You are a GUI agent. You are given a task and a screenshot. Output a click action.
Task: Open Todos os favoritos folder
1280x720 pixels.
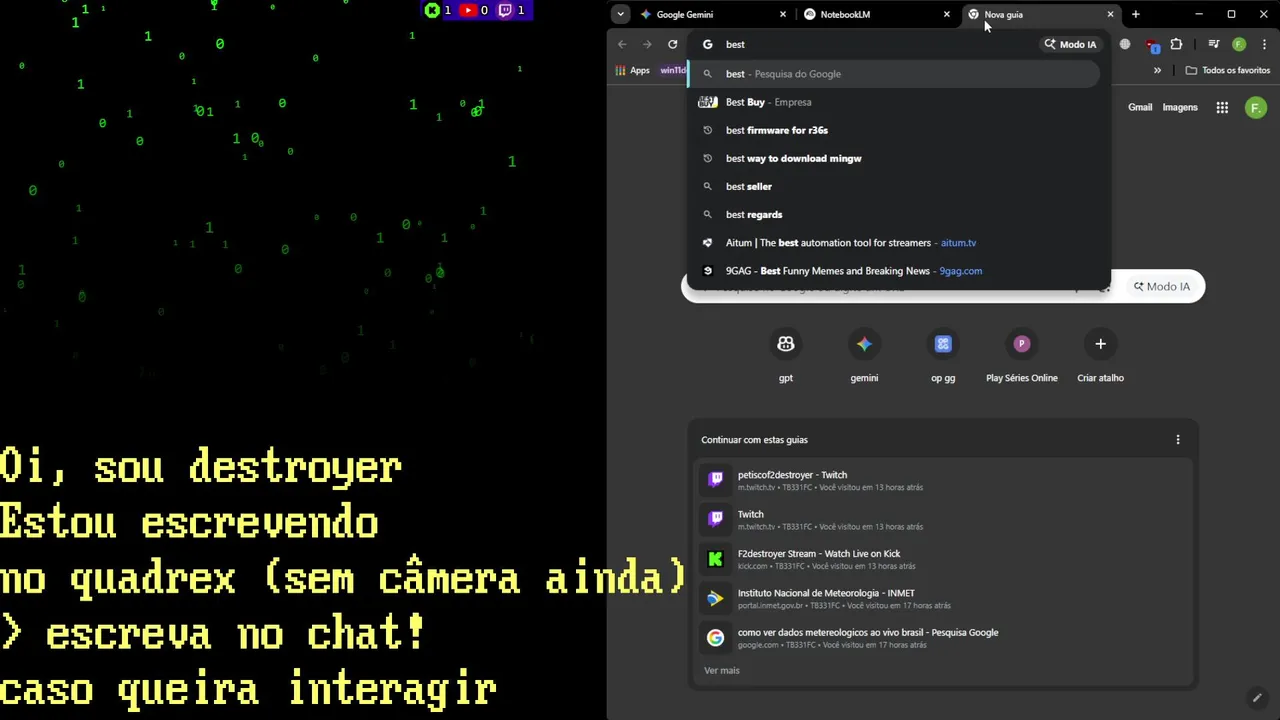point(1227,70)
